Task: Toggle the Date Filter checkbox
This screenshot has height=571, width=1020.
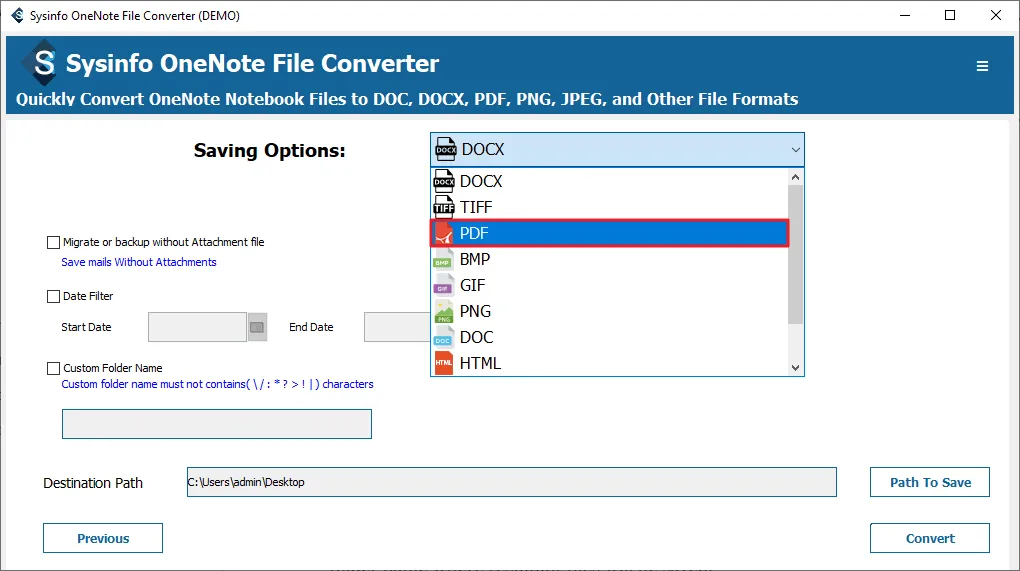Action: 54,296
